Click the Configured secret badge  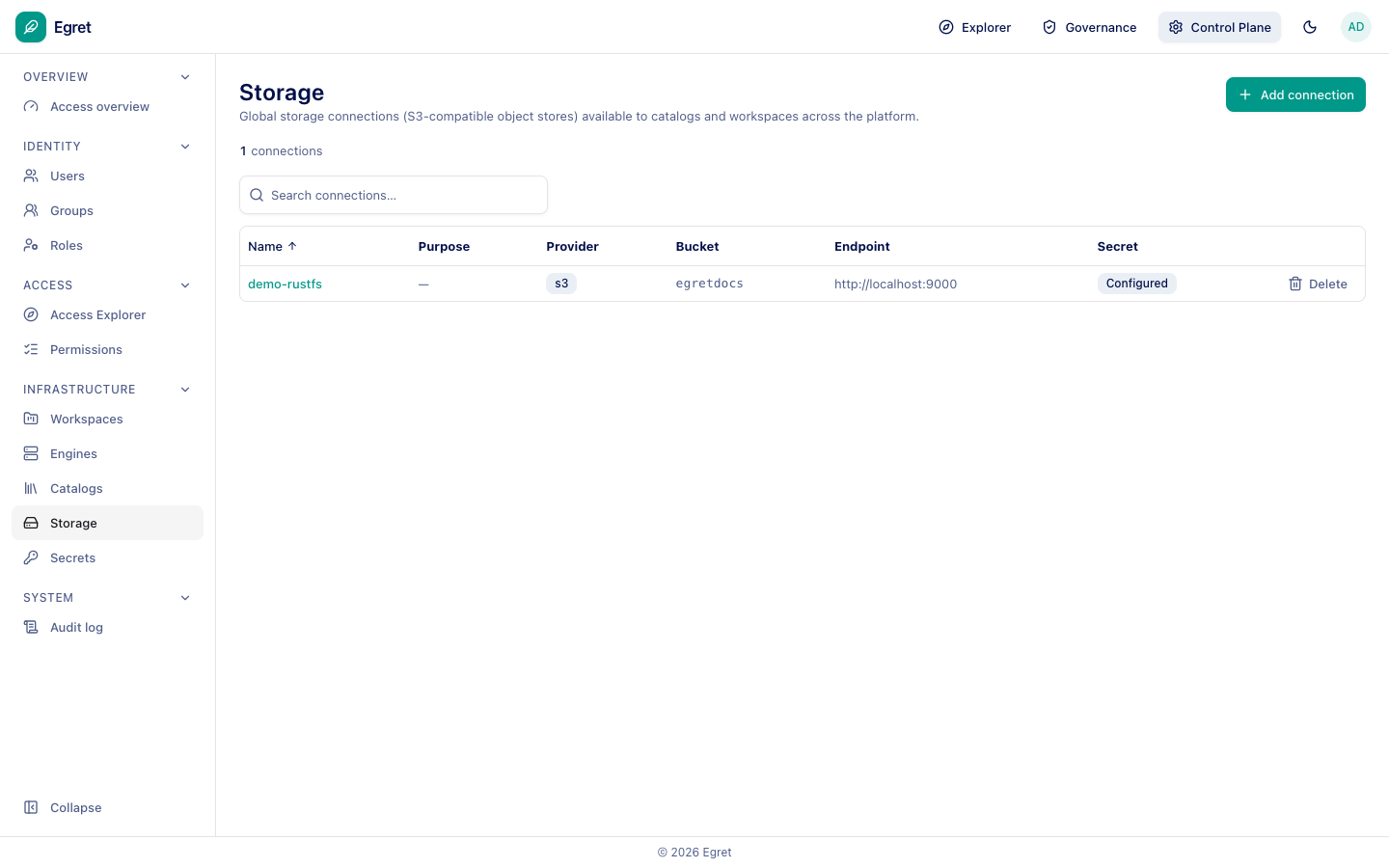(x=1137, y=284)
